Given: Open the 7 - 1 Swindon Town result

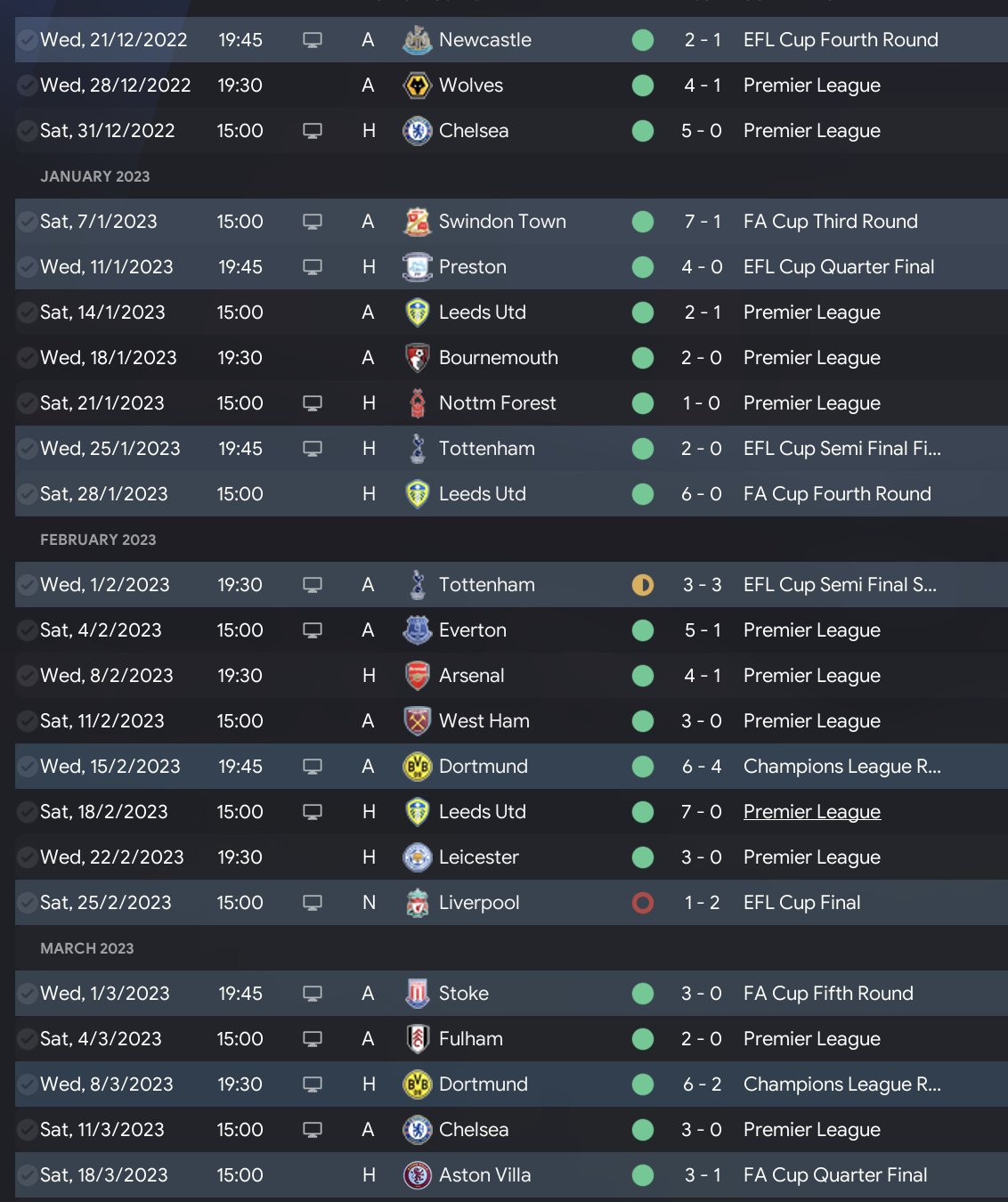Looking at the screenshot, I should click(x=702, y=222).
